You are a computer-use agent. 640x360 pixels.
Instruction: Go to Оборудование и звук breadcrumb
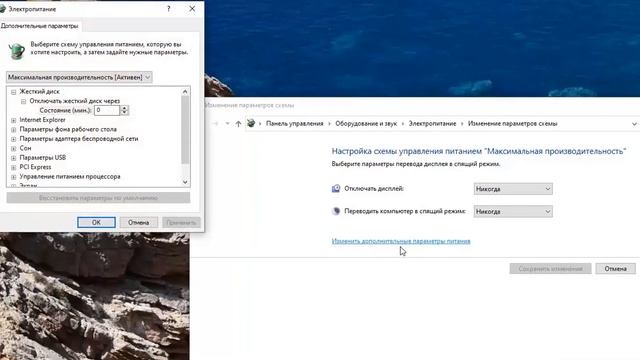[366, 124]
